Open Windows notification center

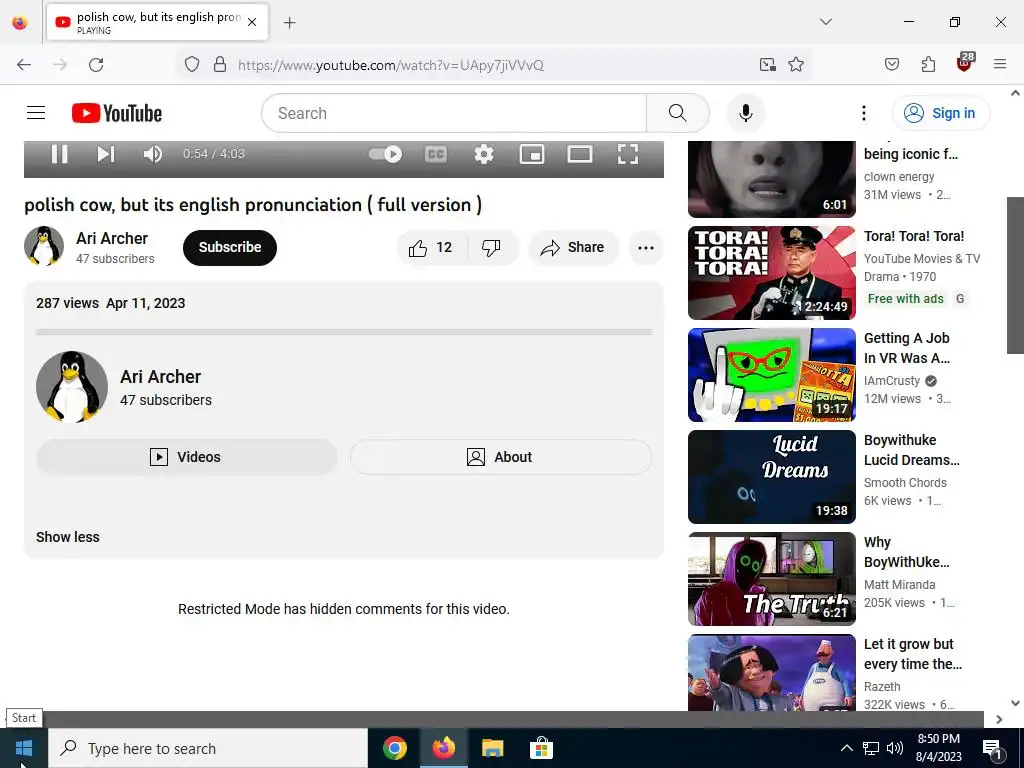(x=992, y=749)
